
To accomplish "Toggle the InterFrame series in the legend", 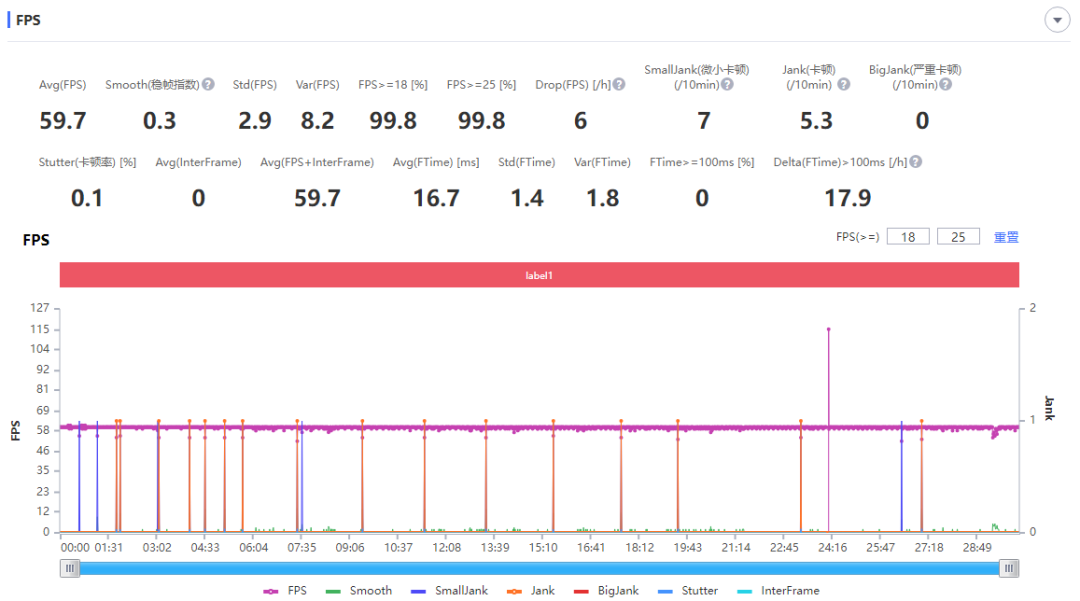I will [778, 591].
